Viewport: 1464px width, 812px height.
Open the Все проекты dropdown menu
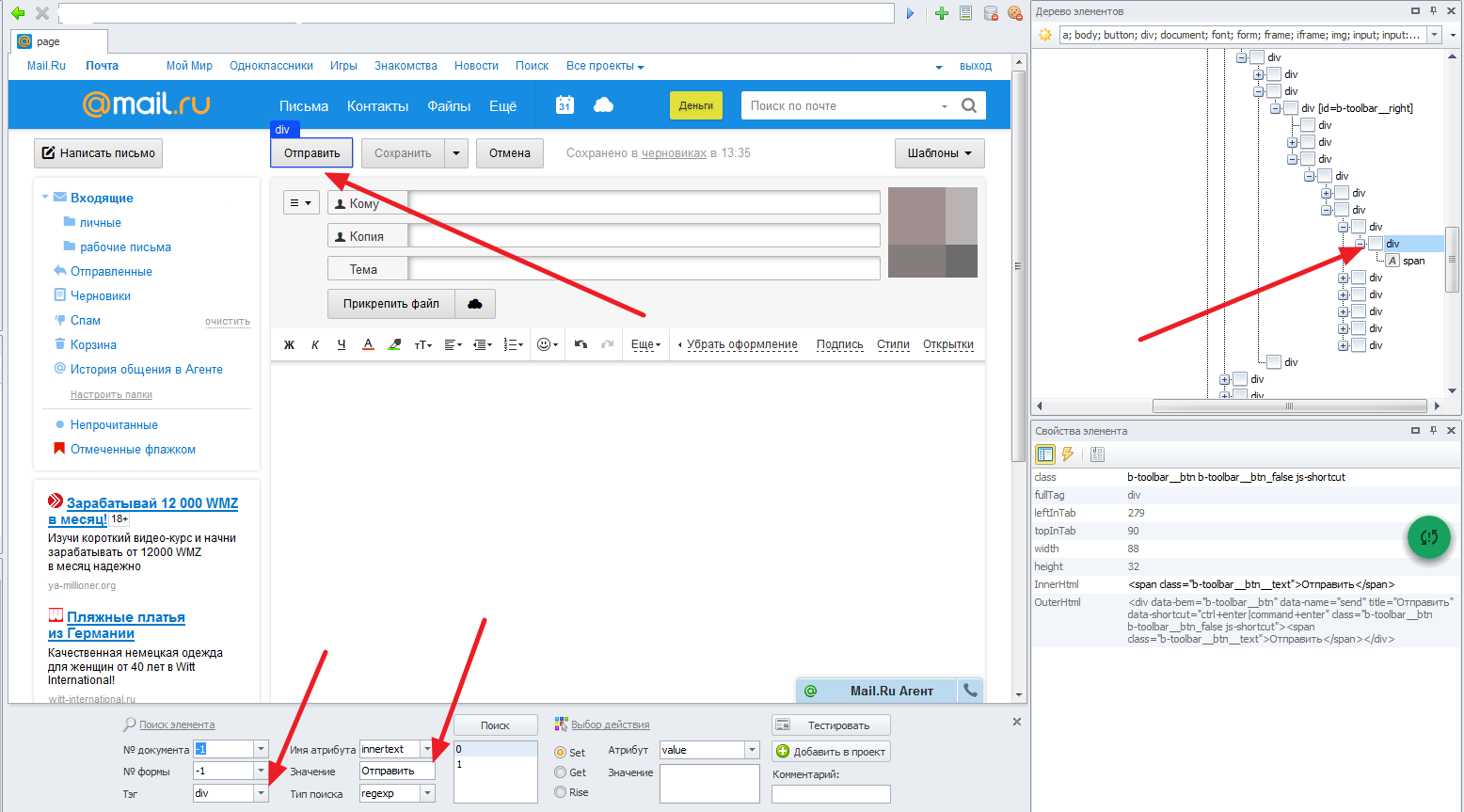pos(605,66)
